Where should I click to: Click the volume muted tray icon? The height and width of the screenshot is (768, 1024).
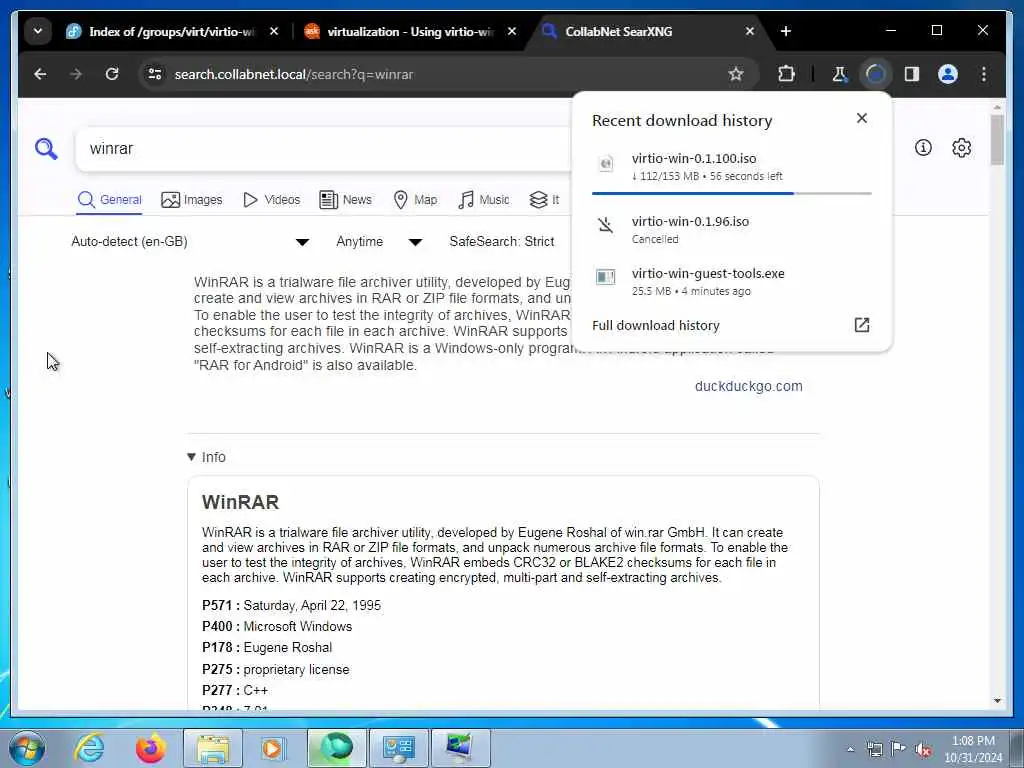tap(923, 749)
